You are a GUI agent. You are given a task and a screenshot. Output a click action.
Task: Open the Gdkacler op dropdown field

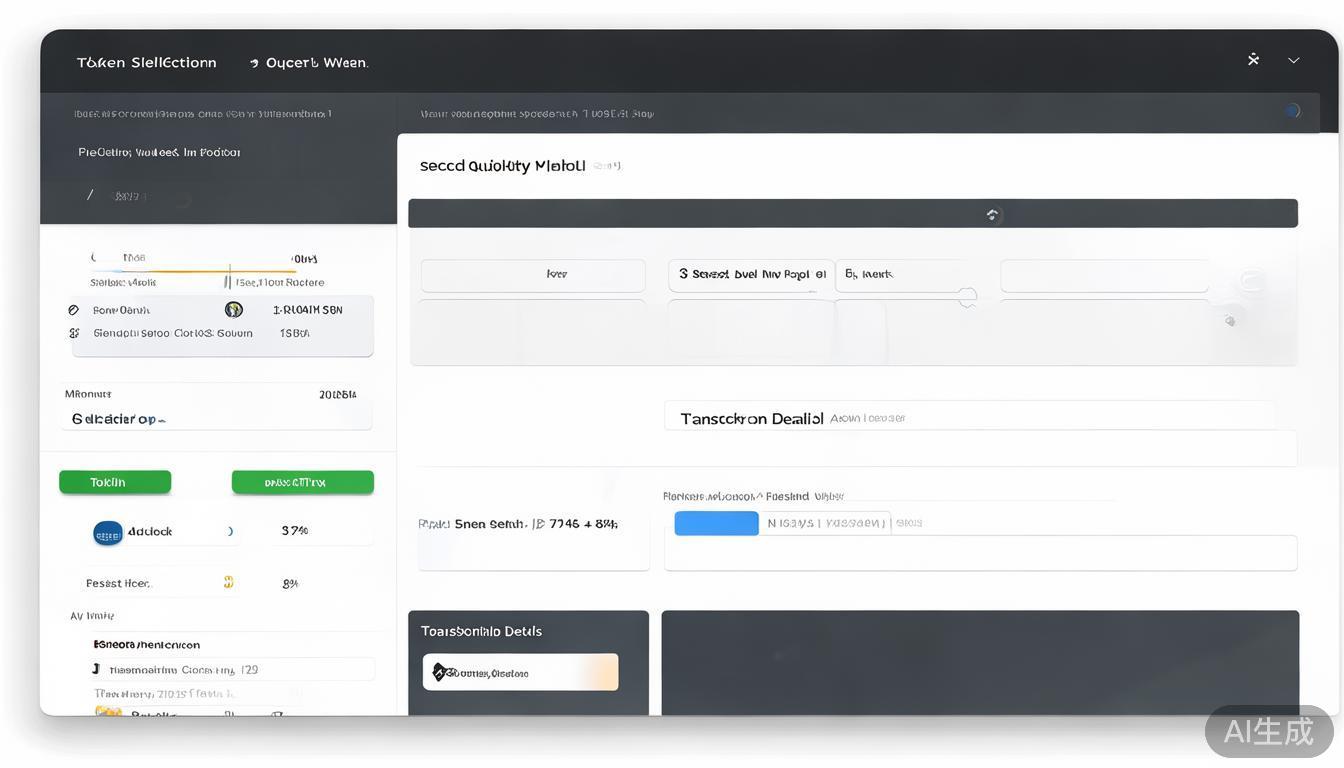(x=216, y=419)
